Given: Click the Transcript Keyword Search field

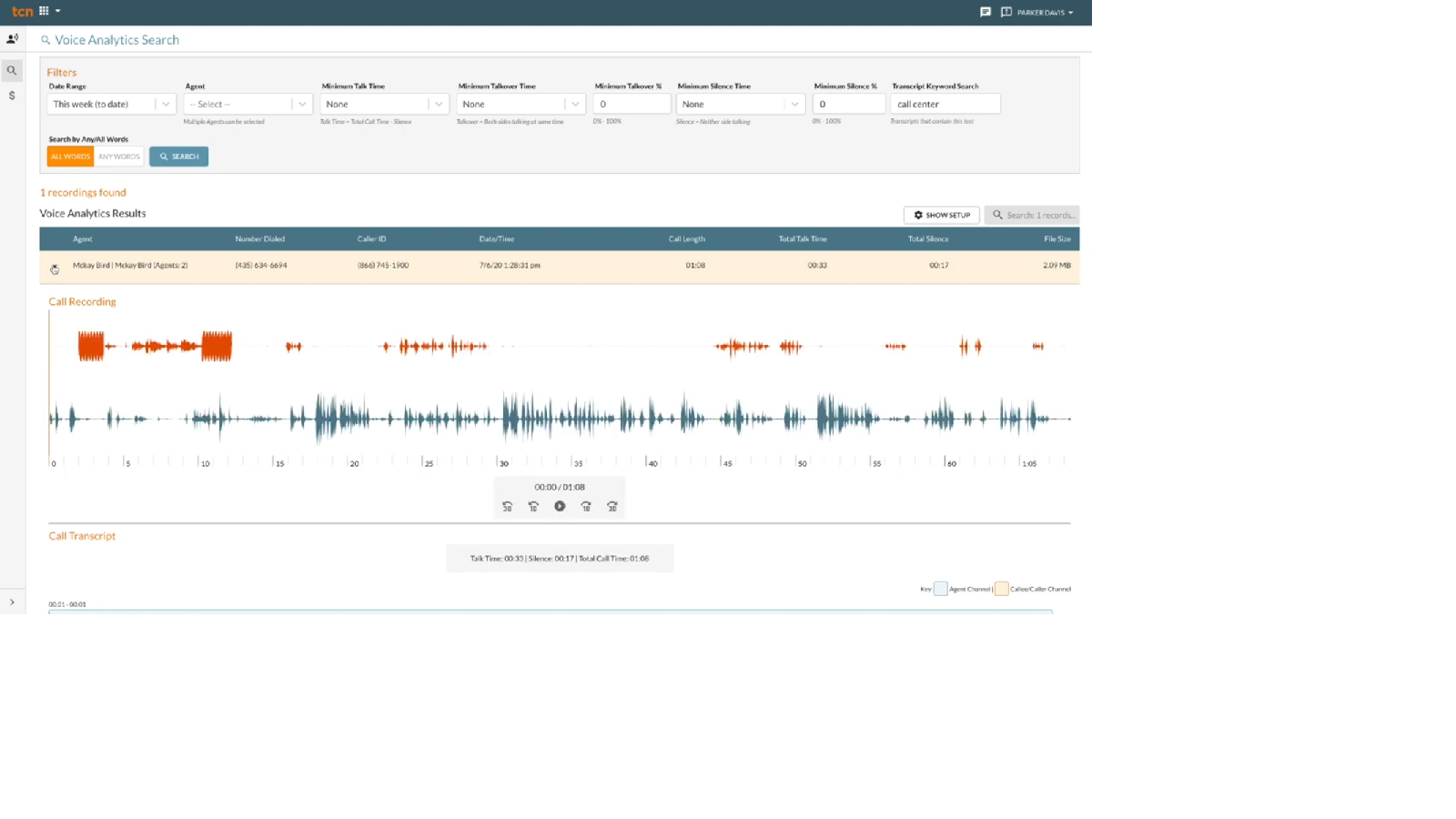Looking at the screenshot, I should (945, 104).
